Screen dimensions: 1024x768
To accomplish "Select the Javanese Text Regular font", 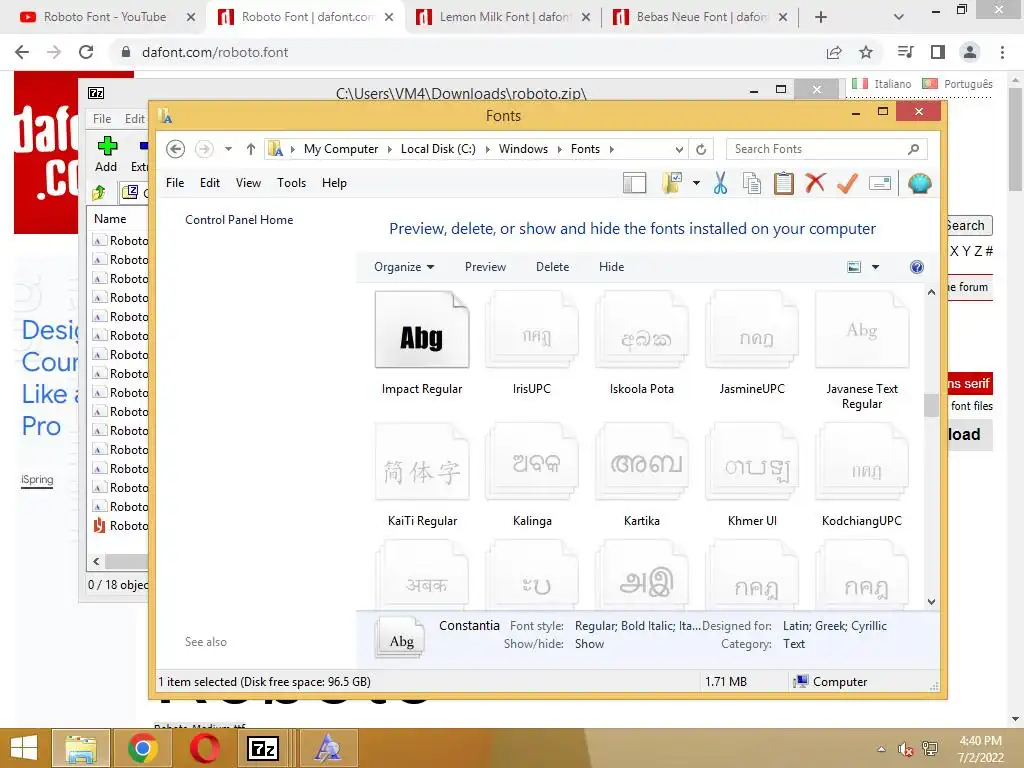I will click(x=862, y=351).
